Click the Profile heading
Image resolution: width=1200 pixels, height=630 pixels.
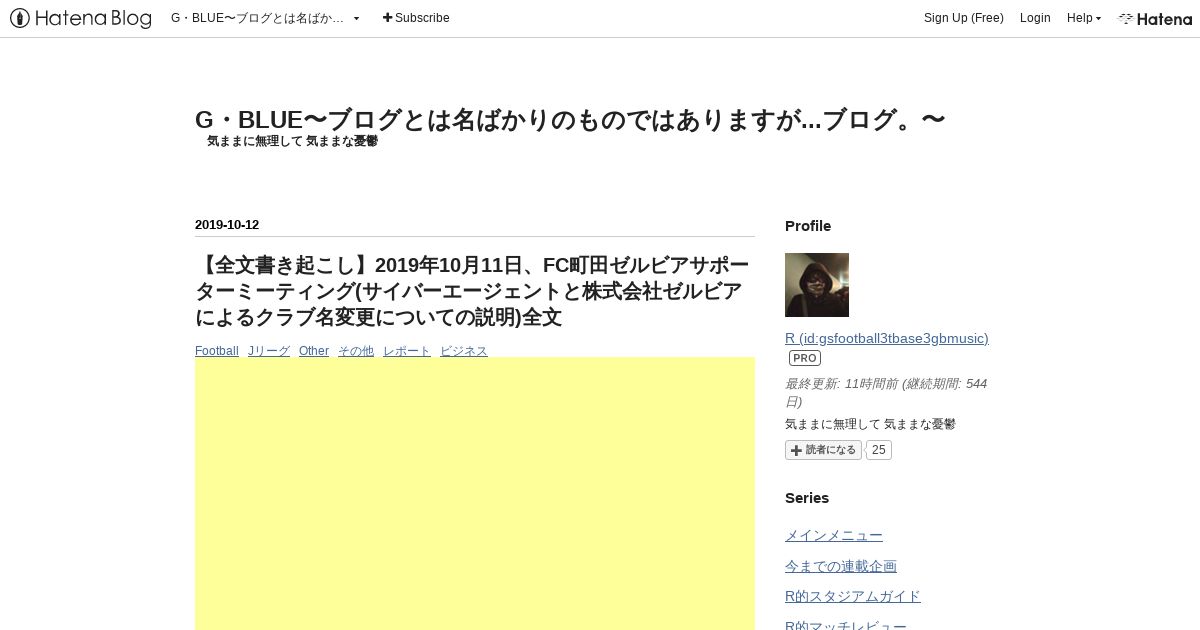point(808,226)
